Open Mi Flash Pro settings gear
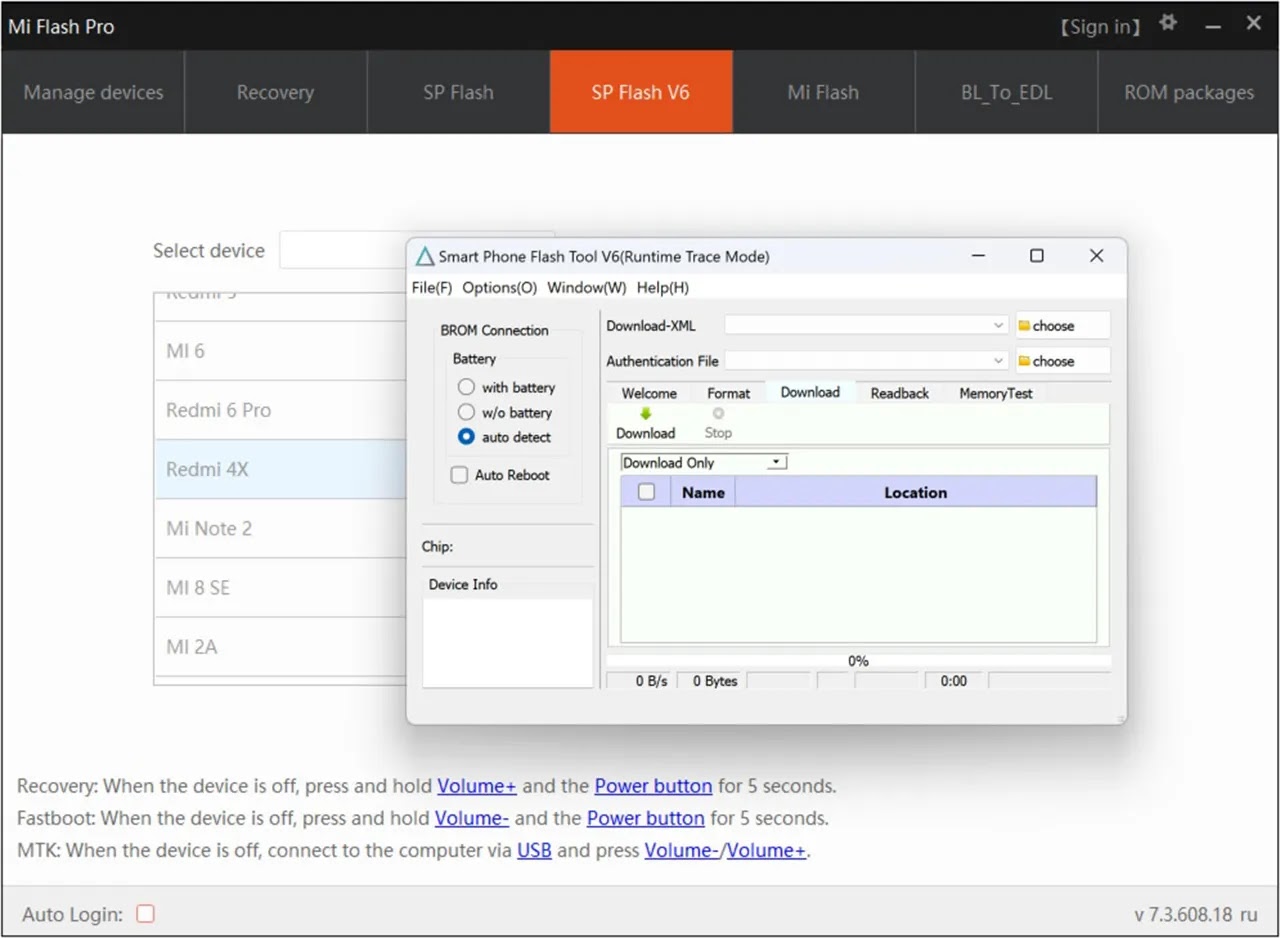Screen dimensions: 1280x938 coord(1168,23)
